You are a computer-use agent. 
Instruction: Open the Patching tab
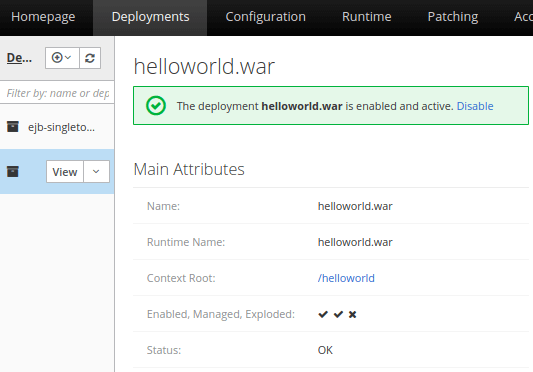tap(453, 17)
